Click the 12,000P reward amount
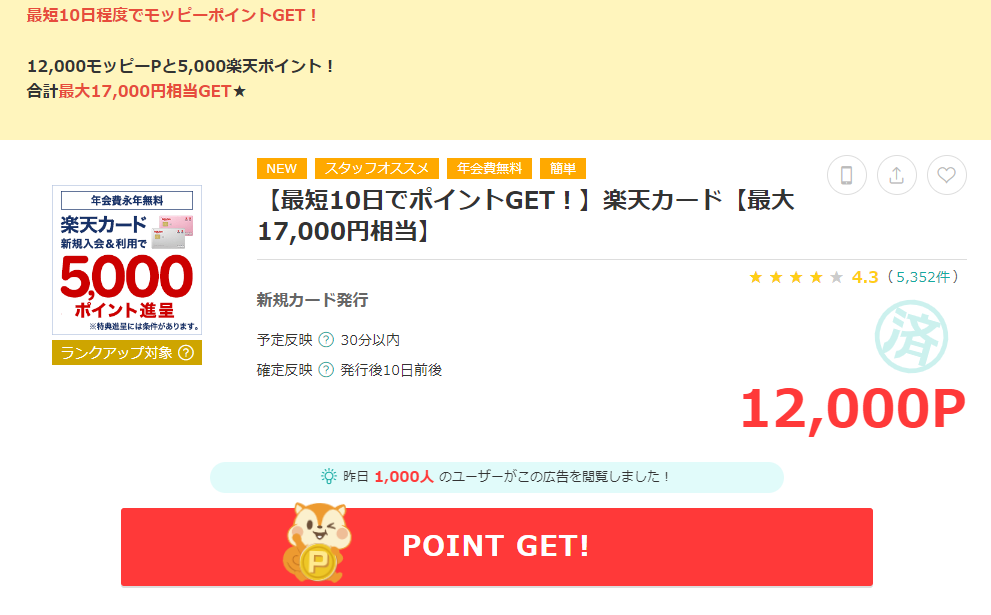 click(x=853, y=409)
